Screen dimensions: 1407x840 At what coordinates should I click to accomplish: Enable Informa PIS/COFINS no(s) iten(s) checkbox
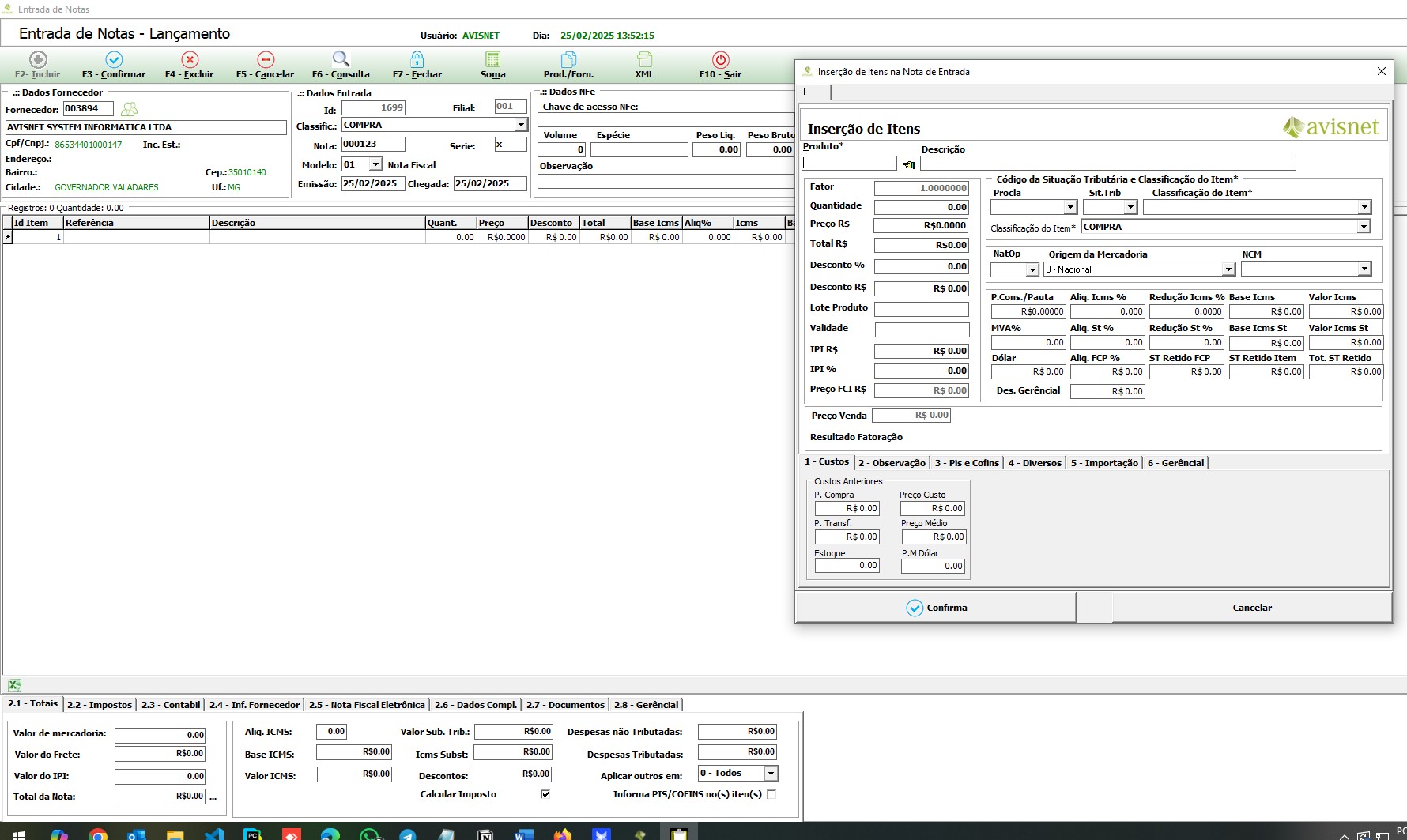click(x=771, y=794)
